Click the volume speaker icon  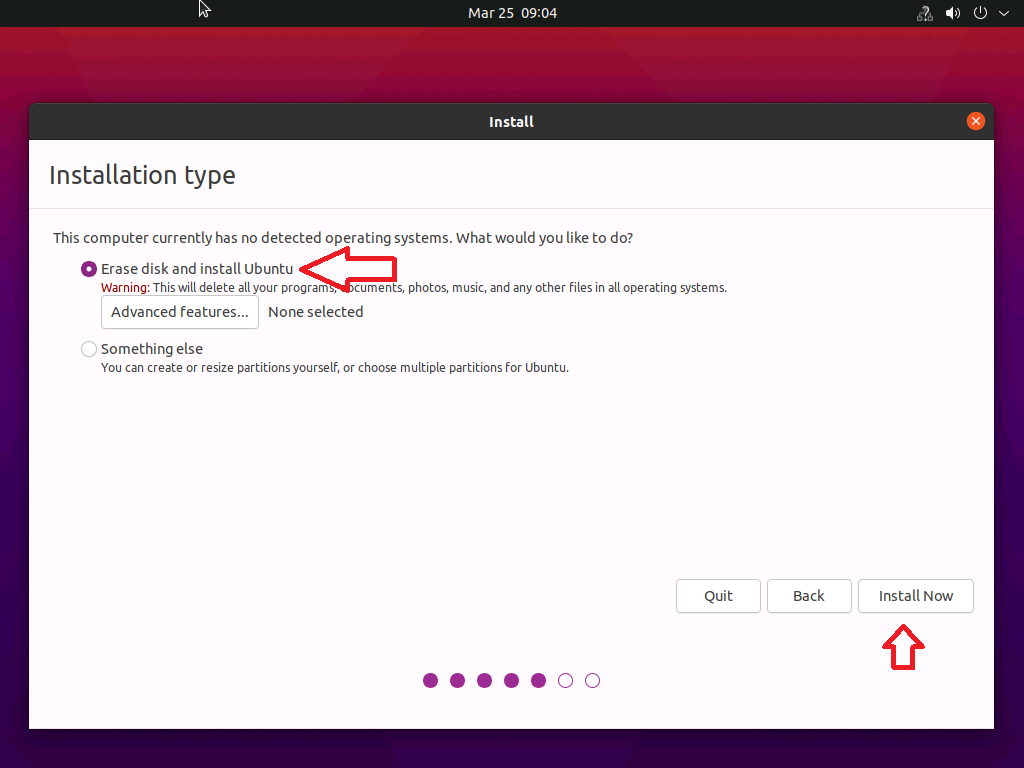click(953, 13)
